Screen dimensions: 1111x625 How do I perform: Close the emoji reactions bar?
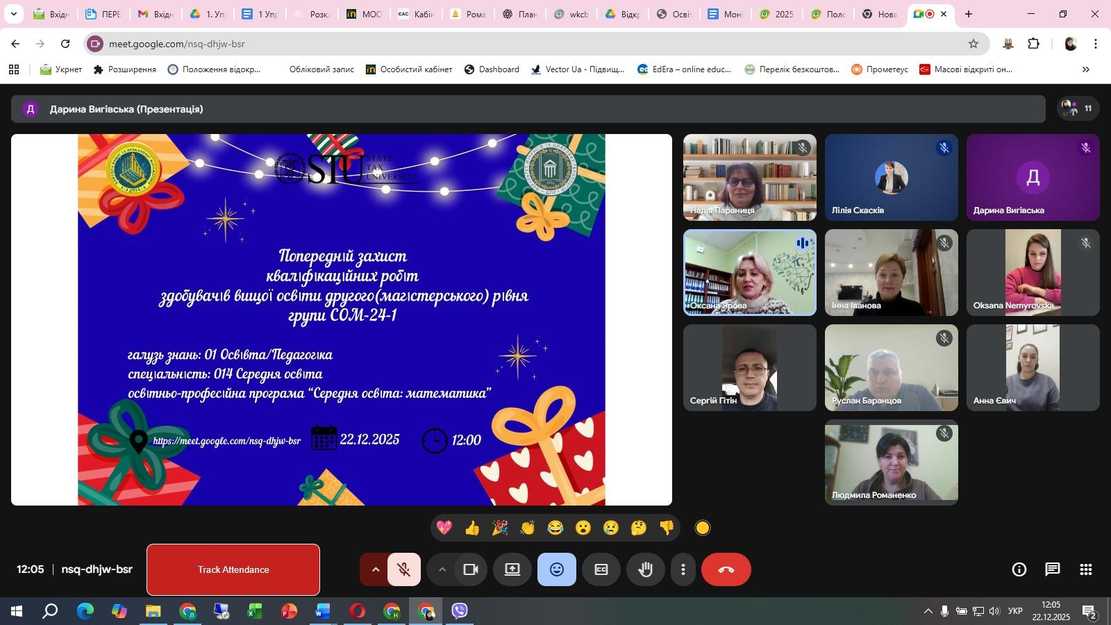(557, 569)
